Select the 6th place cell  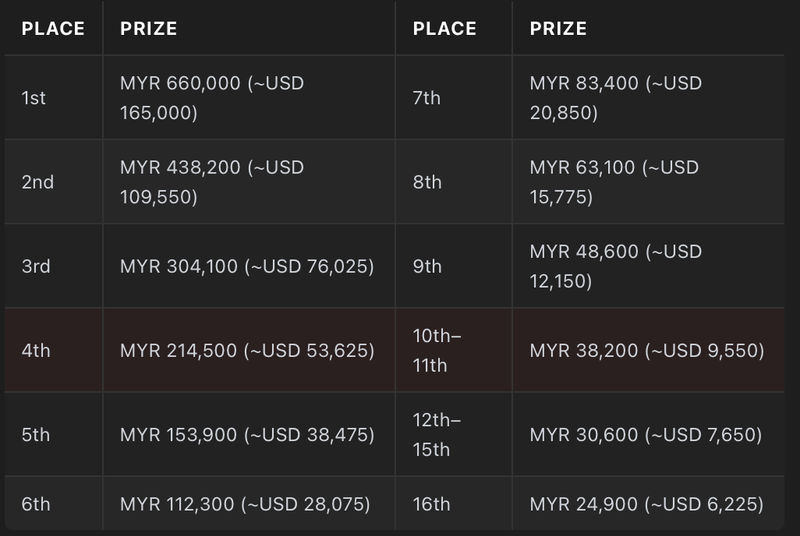[x=53, y=503]
